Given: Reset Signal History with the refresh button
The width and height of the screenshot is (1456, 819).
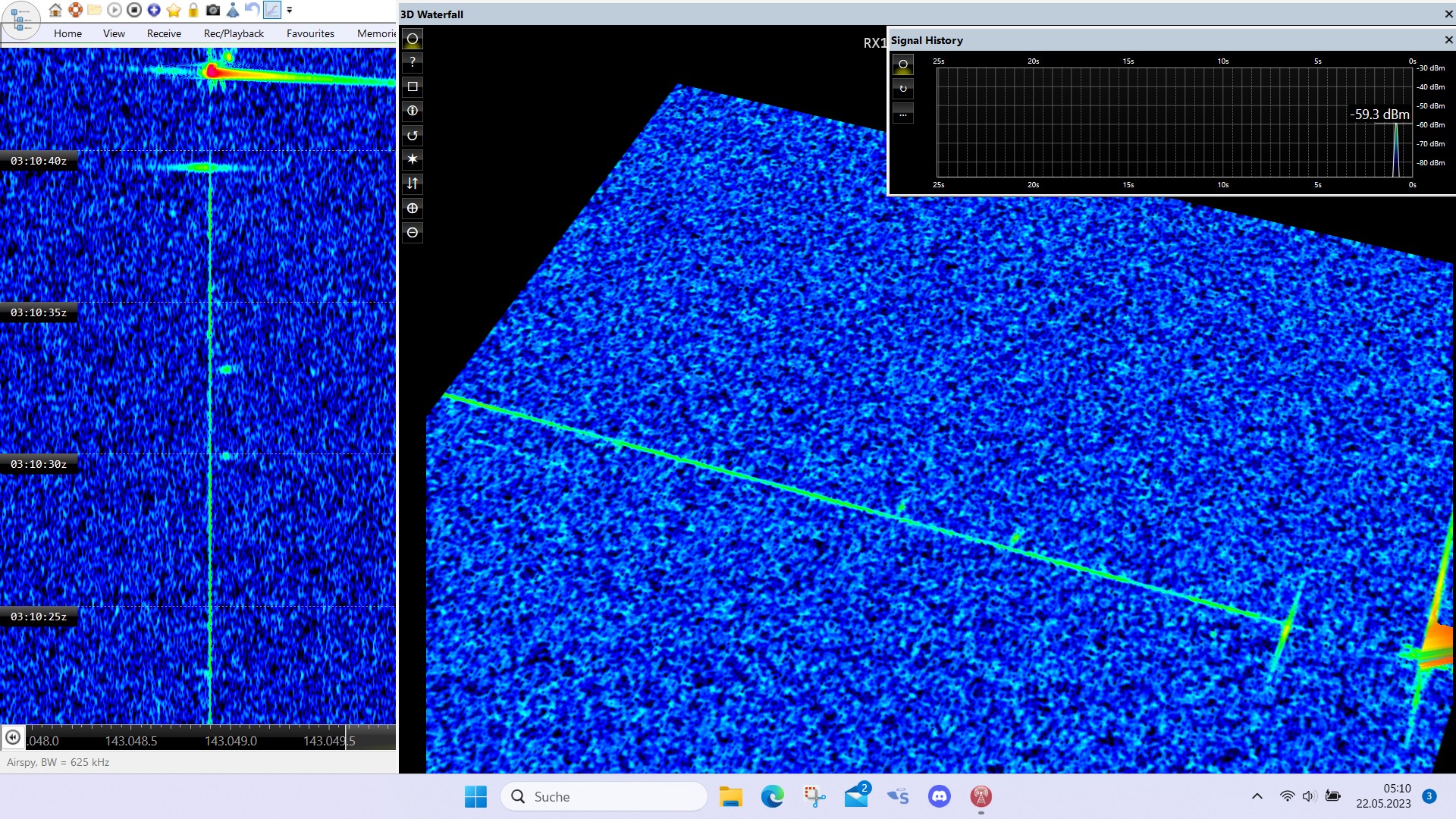Looking at the screenshot, I should pos(903,89).
